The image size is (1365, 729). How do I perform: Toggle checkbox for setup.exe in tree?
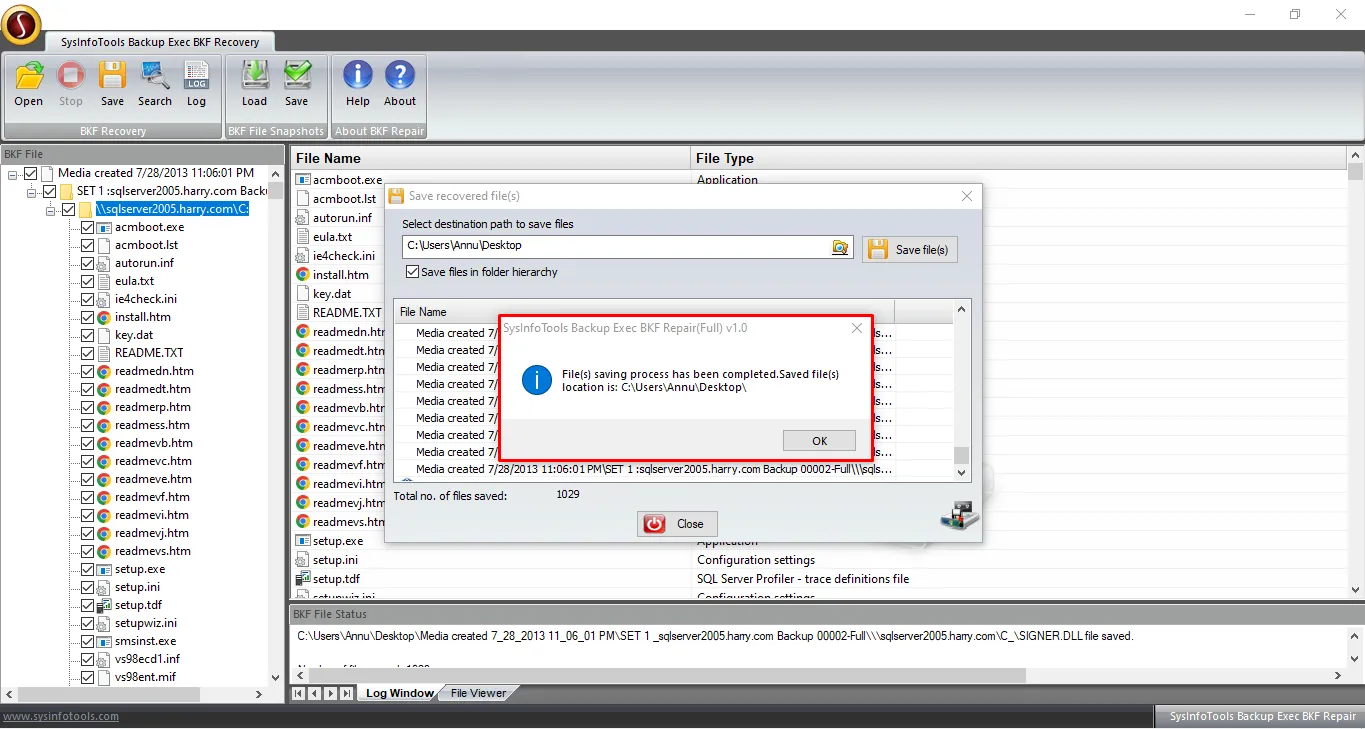(87, 569)
